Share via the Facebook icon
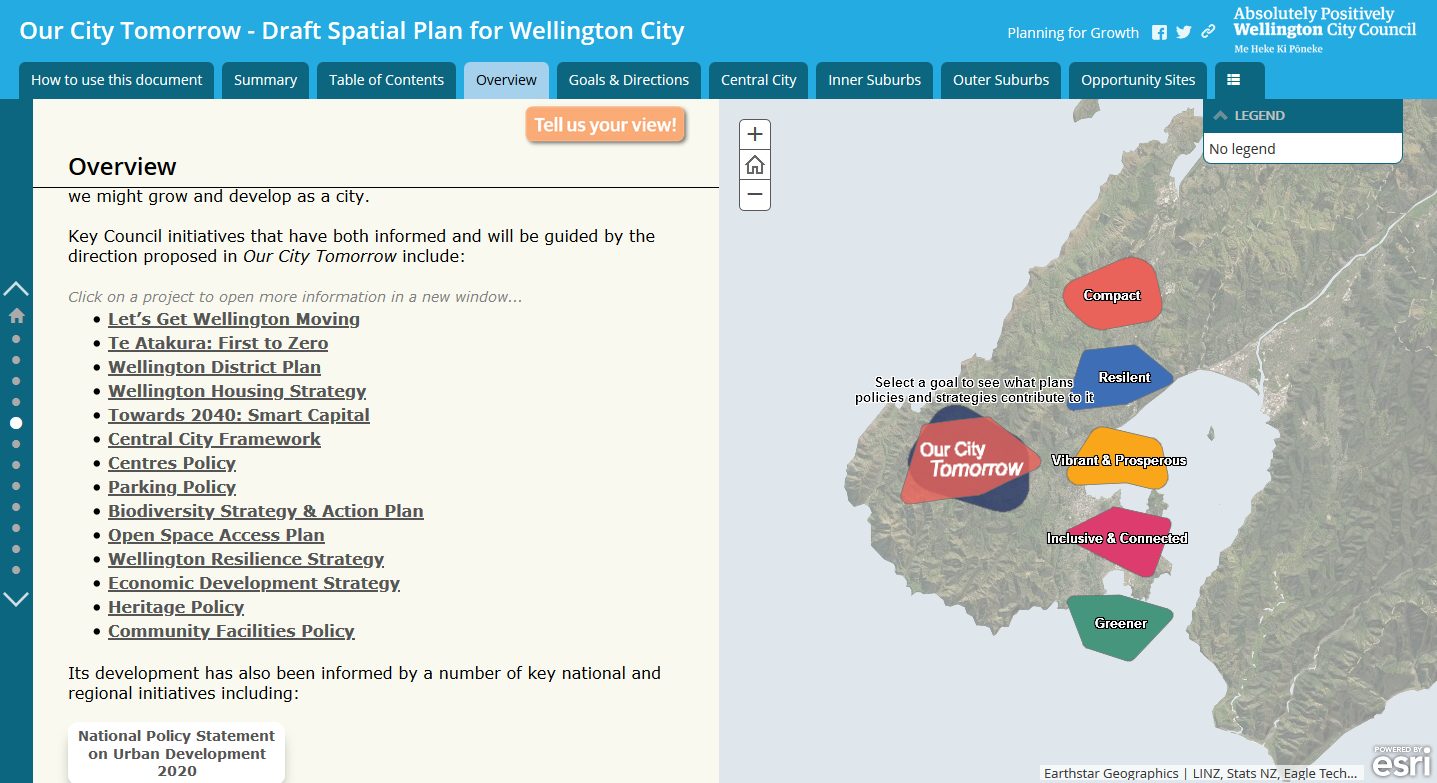The image size is (1437, 783). pyautogui.click(x=1159, y=32)
